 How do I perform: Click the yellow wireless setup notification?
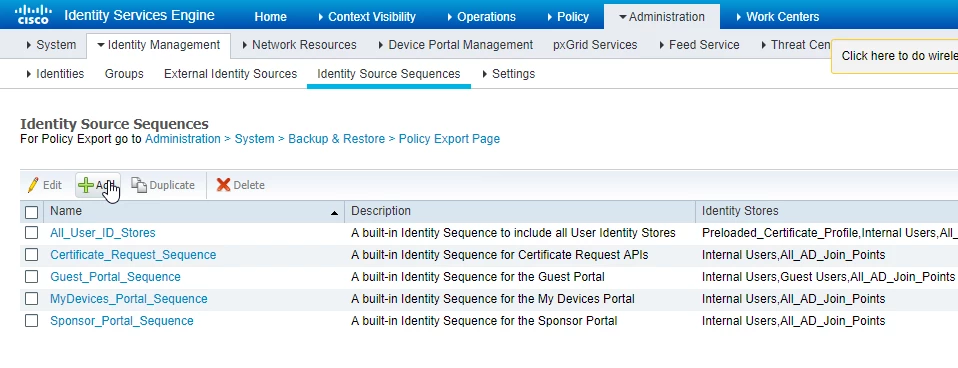click(895, 56)
